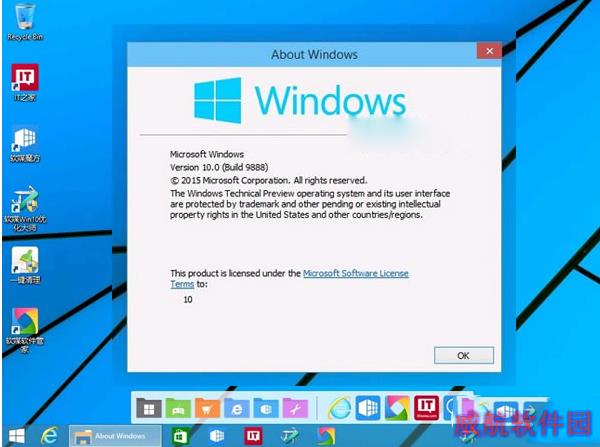Open the 软媒Win10优化大师 desktop shortcut
The width and height of the screenshot is (600, 447).
(25, 209)
